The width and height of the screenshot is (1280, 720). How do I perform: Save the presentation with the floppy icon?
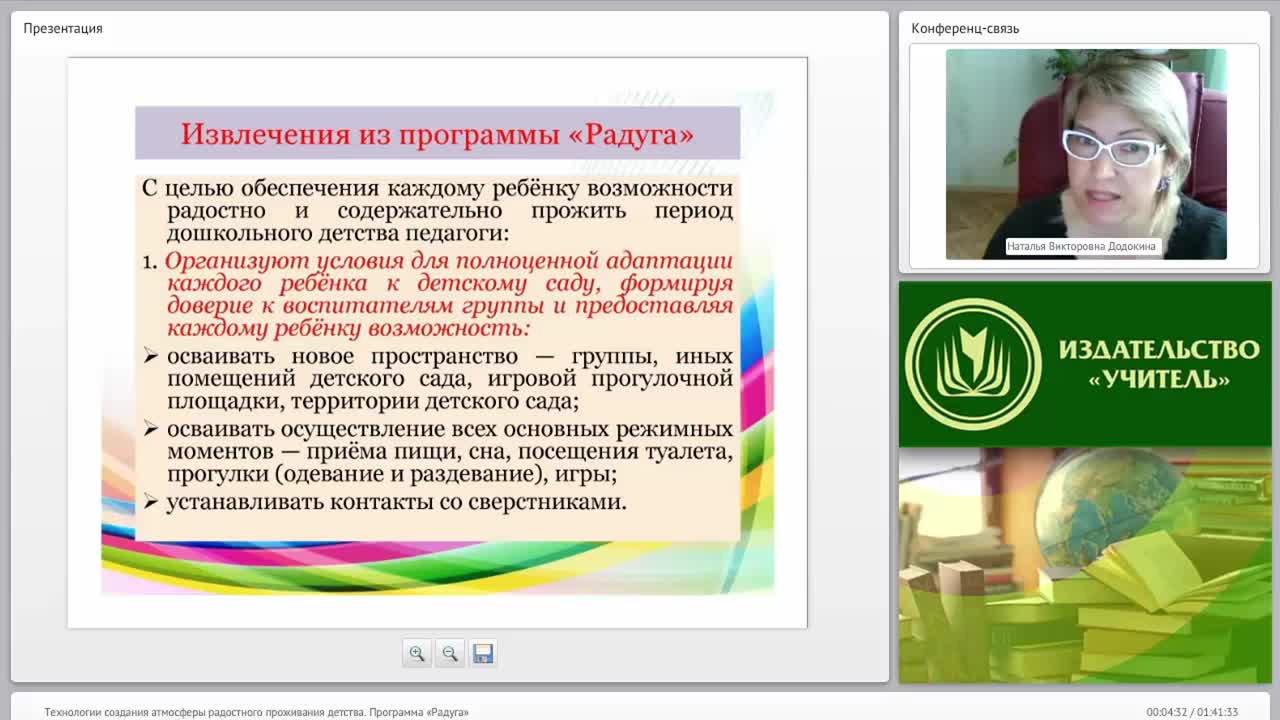(483, 653)
